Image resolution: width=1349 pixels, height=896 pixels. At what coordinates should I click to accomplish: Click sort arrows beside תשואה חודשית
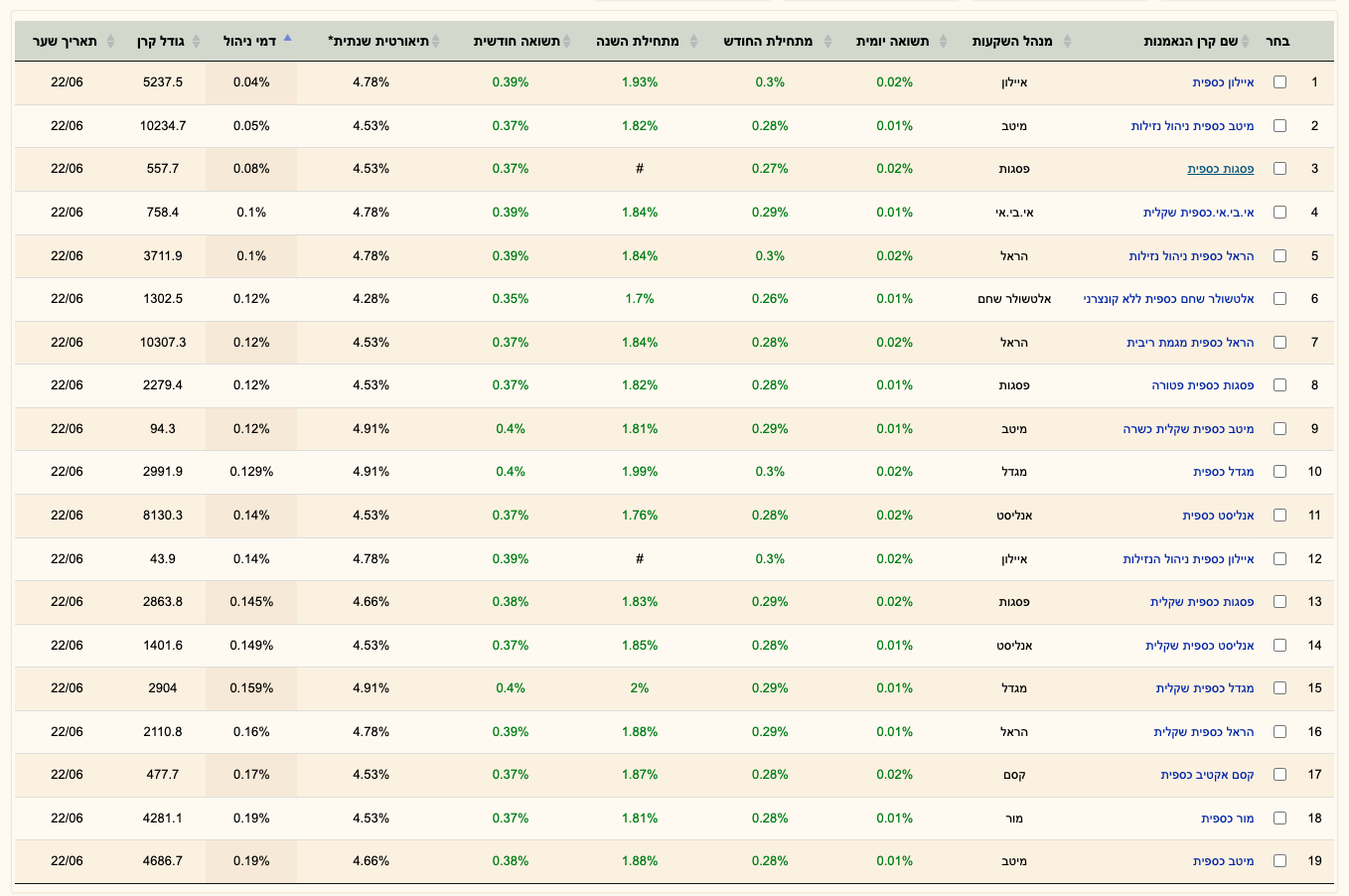coord(567,41)
